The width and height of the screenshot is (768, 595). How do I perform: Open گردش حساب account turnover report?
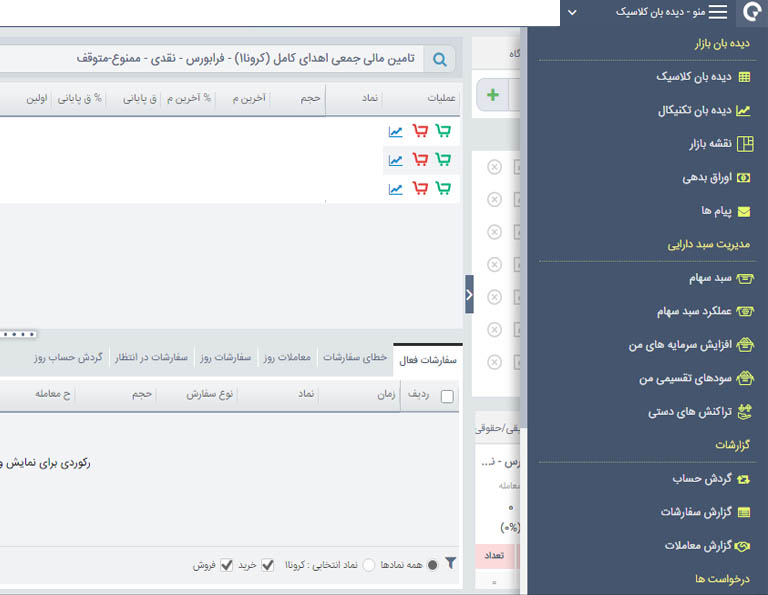tap(711, 479)
